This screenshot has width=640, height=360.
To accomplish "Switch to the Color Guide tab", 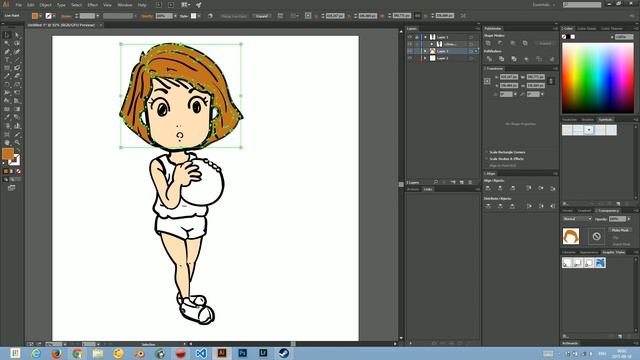I will coord(587,29).
